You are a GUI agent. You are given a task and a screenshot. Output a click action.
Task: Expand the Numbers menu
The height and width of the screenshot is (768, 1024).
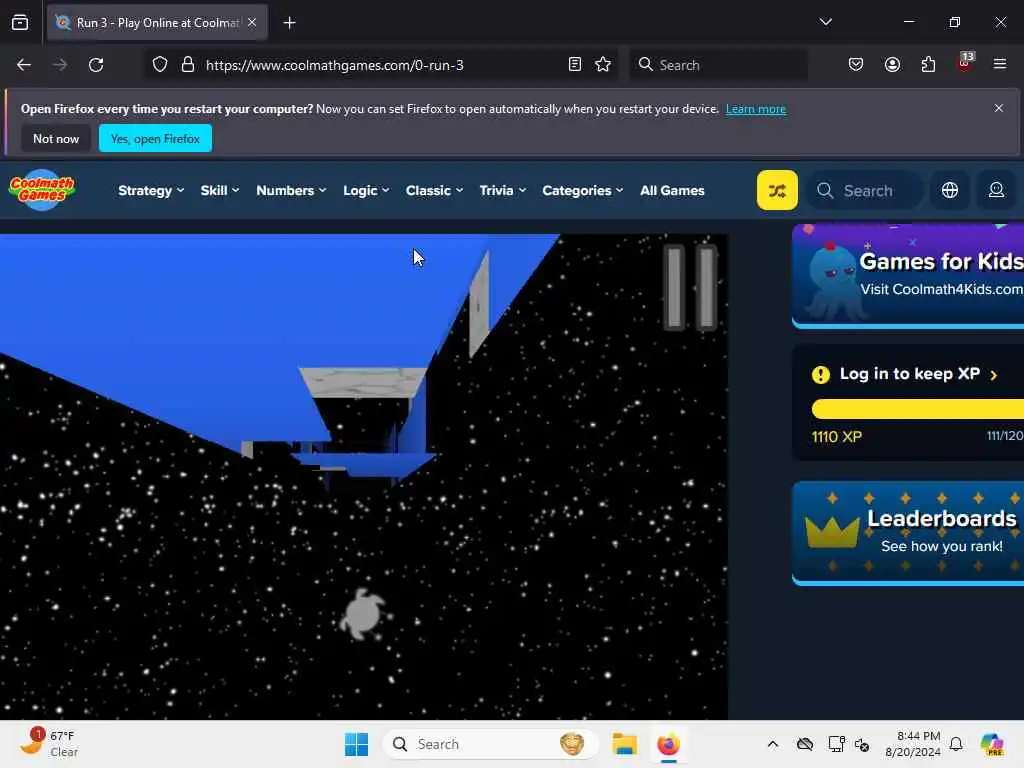[291, 191]
